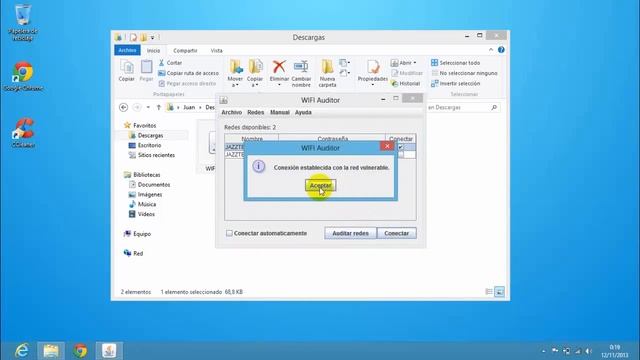
Task: Open Papelera de reciclaje on desktop
Action: pyautogui.click(x=23, y=22)
